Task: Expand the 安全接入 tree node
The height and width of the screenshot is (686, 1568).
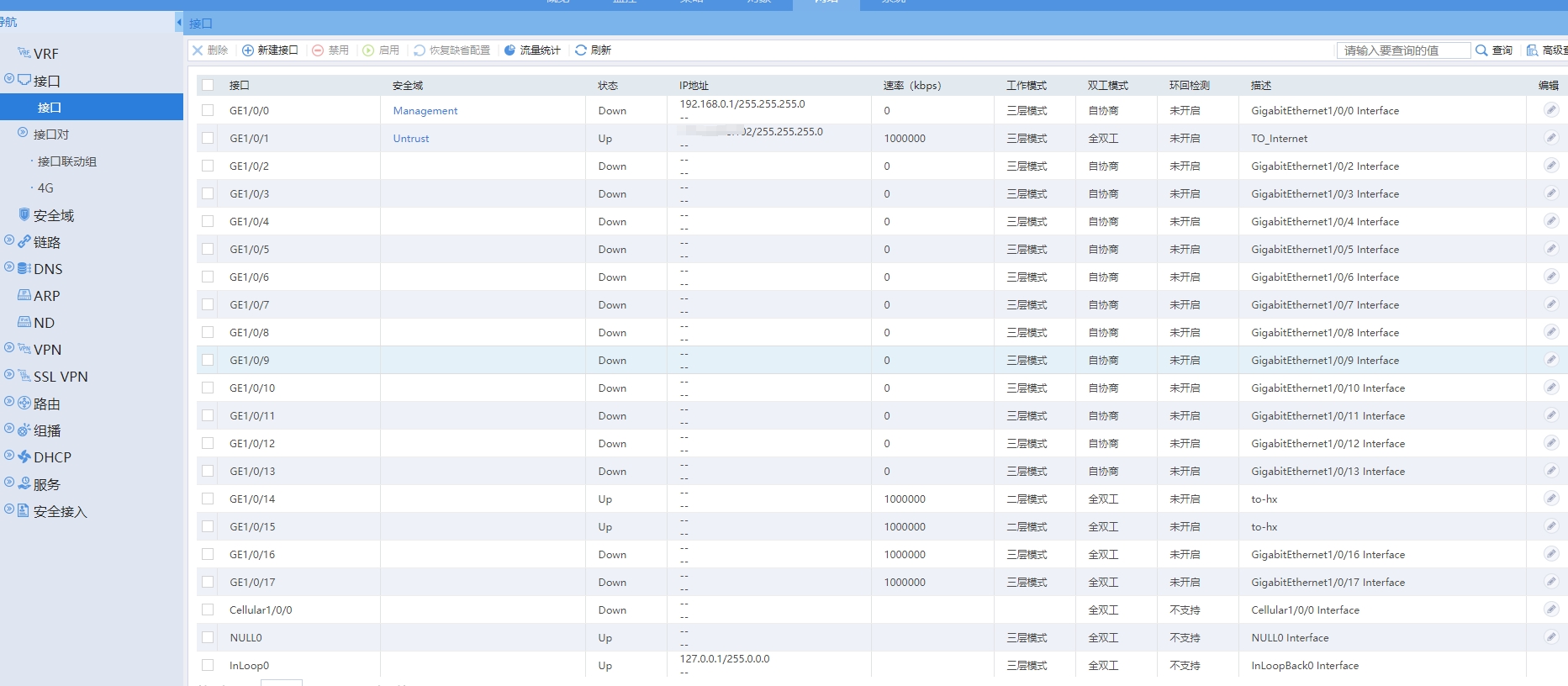Action: [x=9, y=509]
